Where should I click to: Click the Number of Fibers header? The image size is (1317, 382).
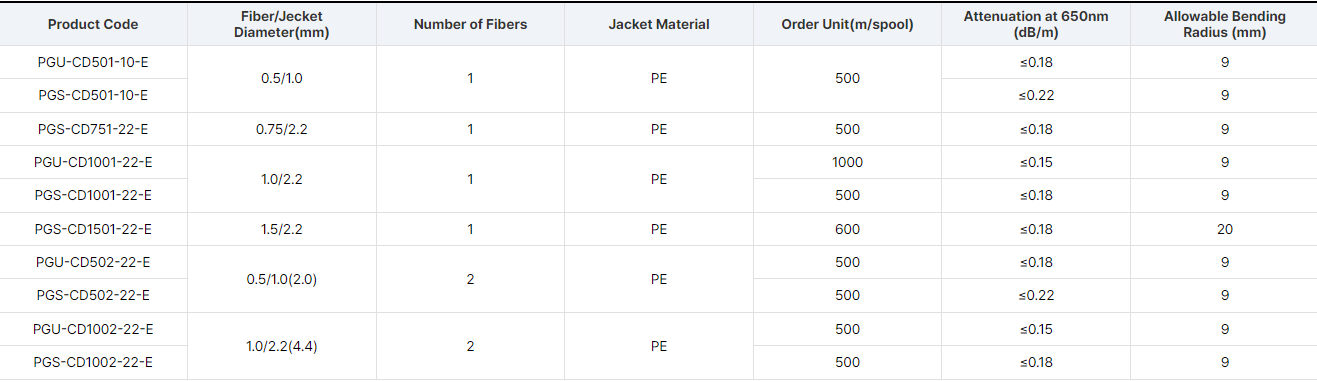coord(470,24)
